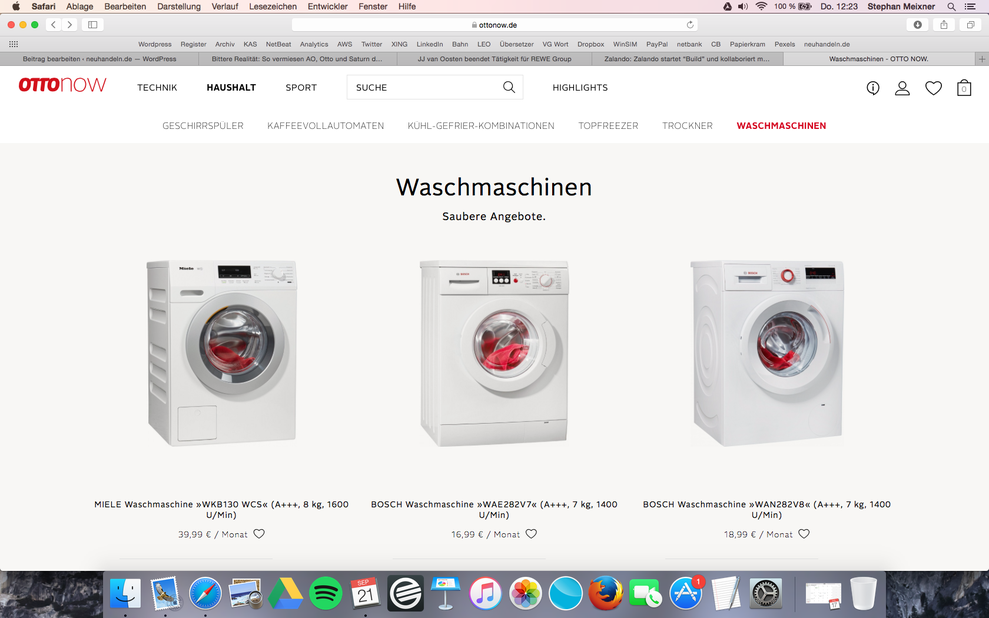Toggle heart next to 18,99 € price
Screen dimensions: 989x618
pos(804,533)
